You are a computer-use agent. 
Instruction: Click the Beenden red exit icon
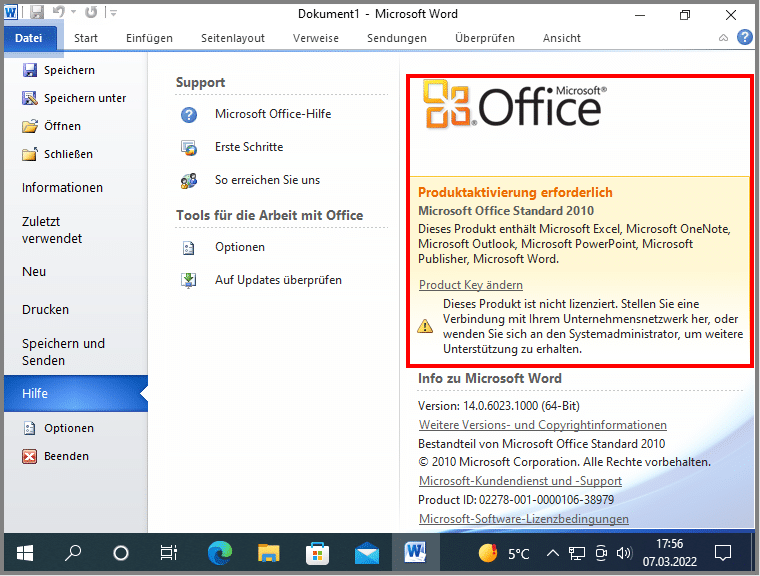click(29, 456)
